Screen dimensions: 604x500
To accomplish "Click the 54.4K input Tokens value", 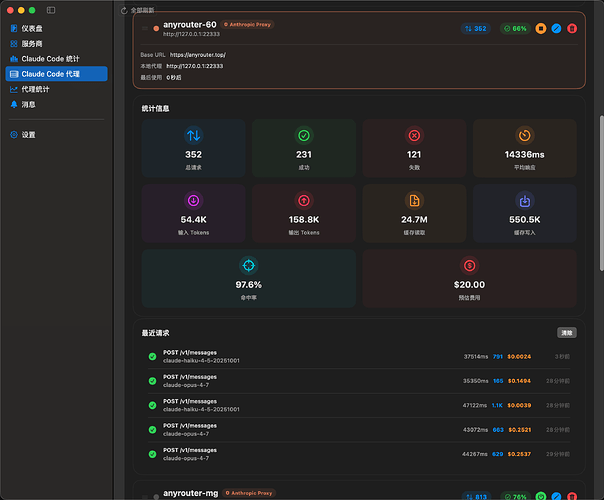I will 193,220.
